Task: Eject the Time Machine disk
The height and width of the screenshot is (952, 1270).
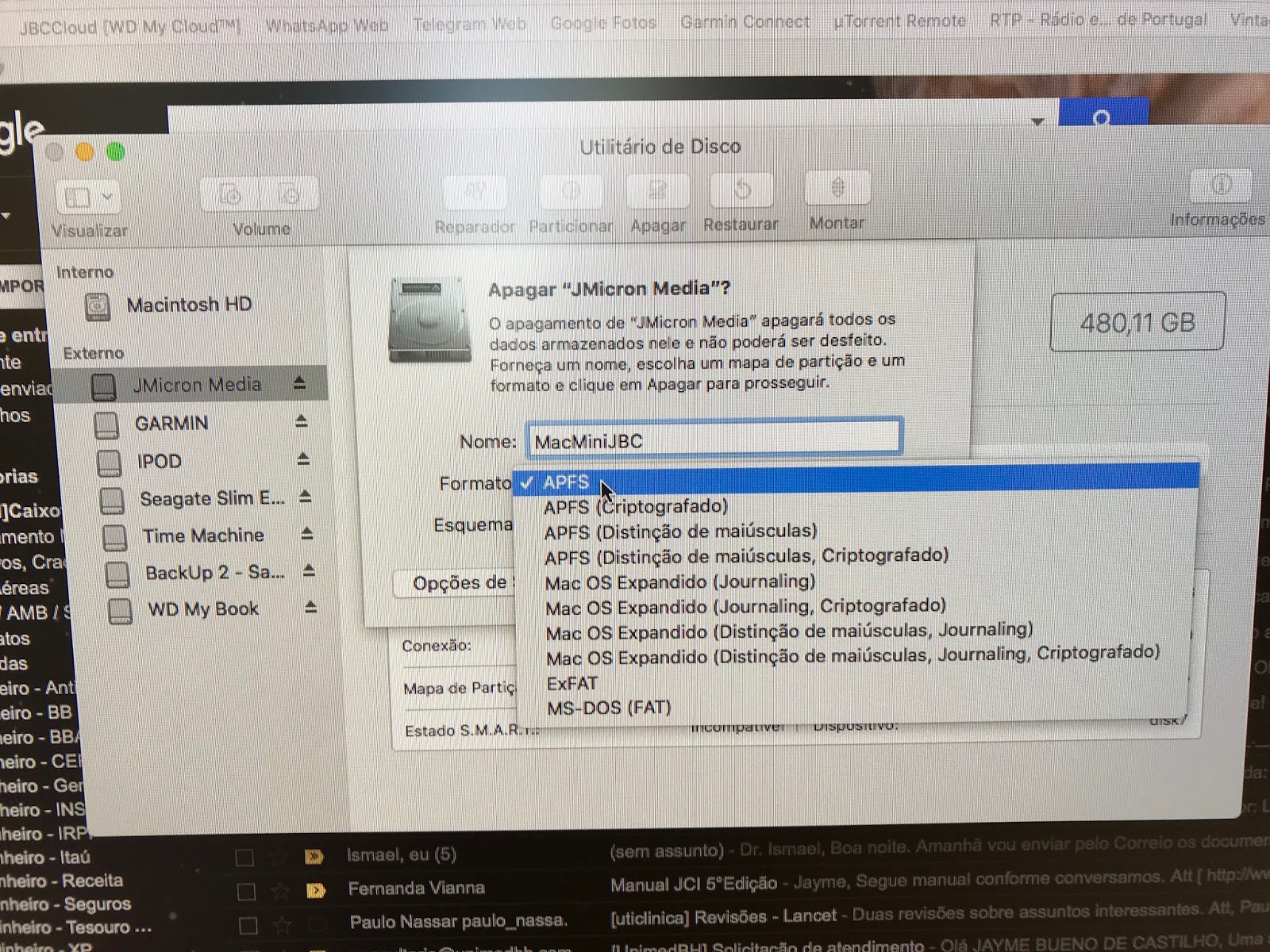Action: (307, 535)
